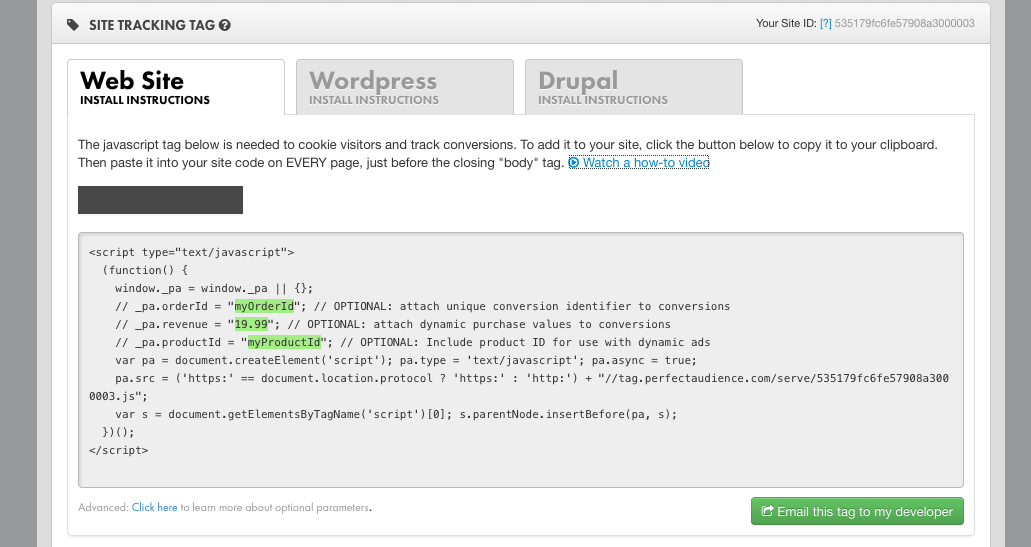Click the play icon before Watch a how-to video
Screen dimensions: 1031x547
pos(574,162)
